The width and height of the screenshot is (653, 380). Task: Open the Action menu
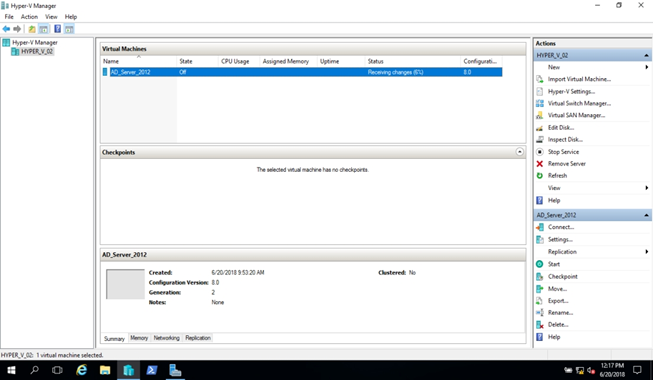click(29, 17)
